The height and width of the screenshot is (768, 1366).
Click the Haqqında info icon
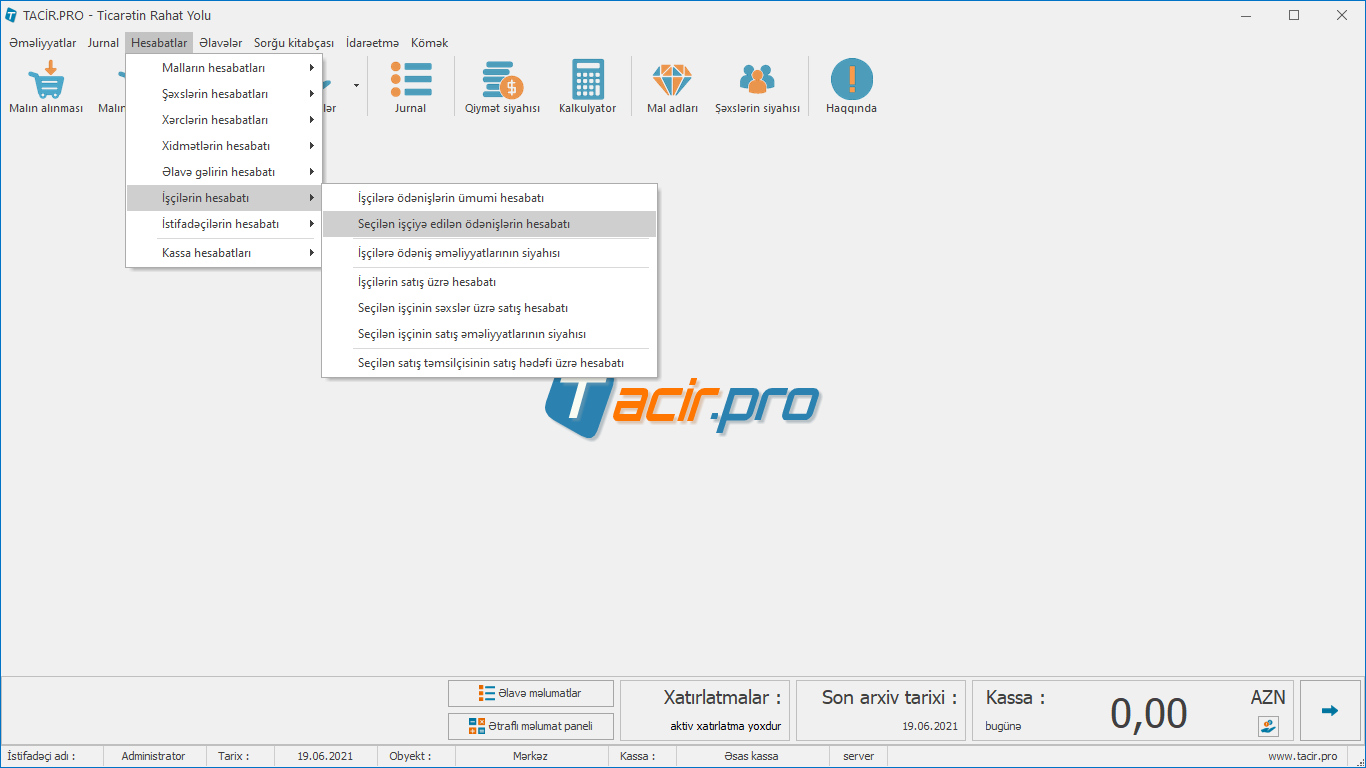[851, 80]
